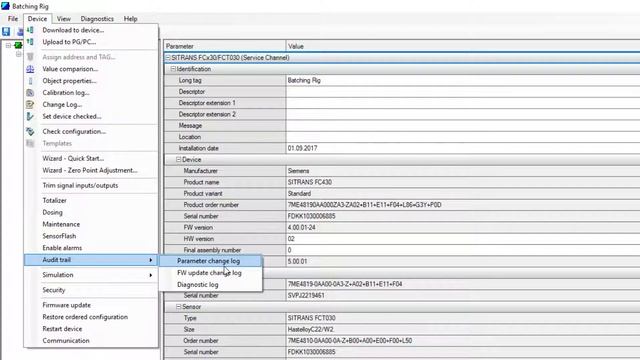Select Trim signal inputs/outputs

[80, 185]
